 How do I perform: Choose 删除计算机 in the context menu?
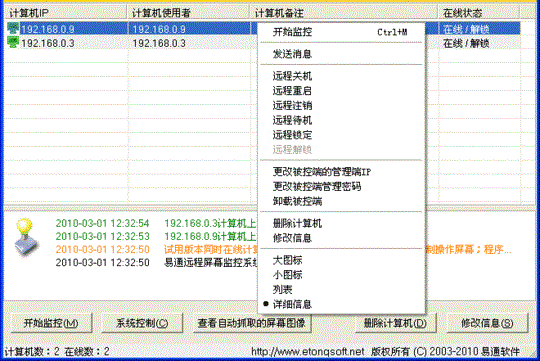click(340, 223)
